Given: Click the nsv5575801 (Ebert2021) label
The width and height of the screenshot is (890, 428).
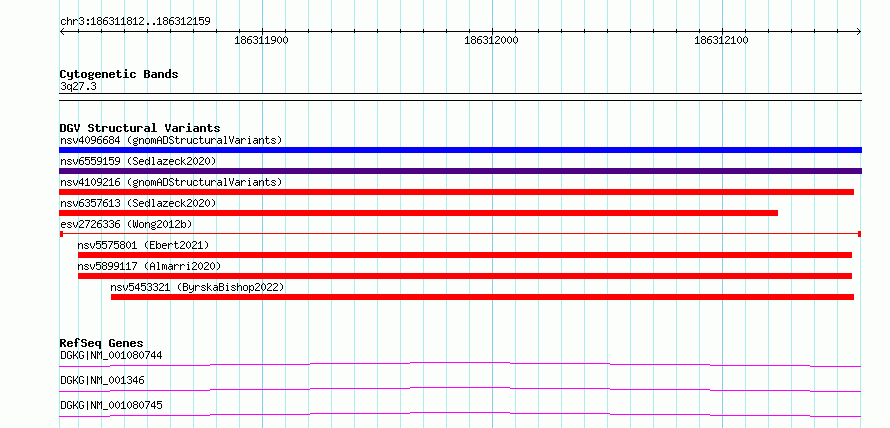Looking at the screenshot, I should click(x=144, y=245).
